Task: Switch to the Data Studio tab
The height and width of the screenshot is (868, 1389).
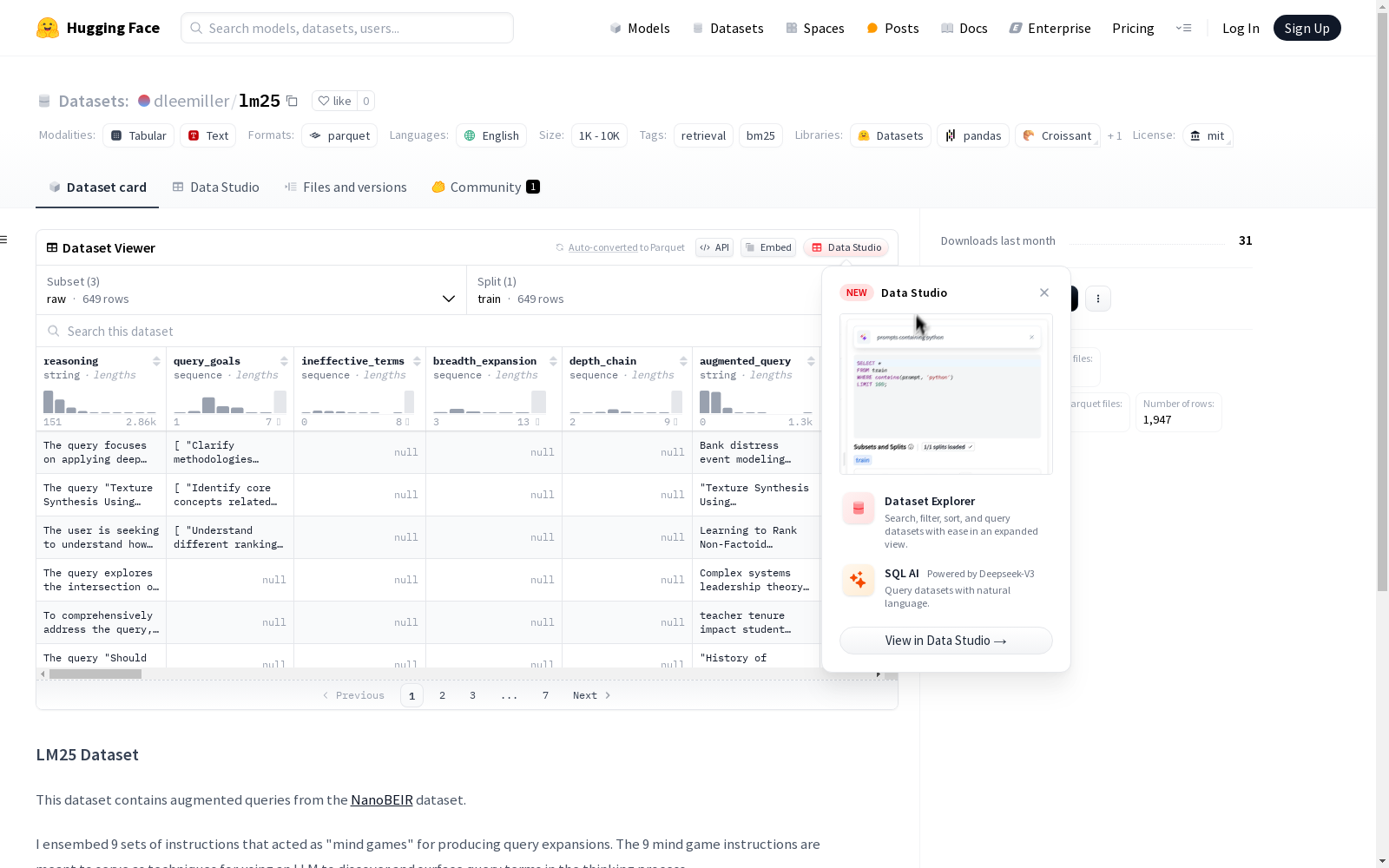Action: click(x=215, y=187)
